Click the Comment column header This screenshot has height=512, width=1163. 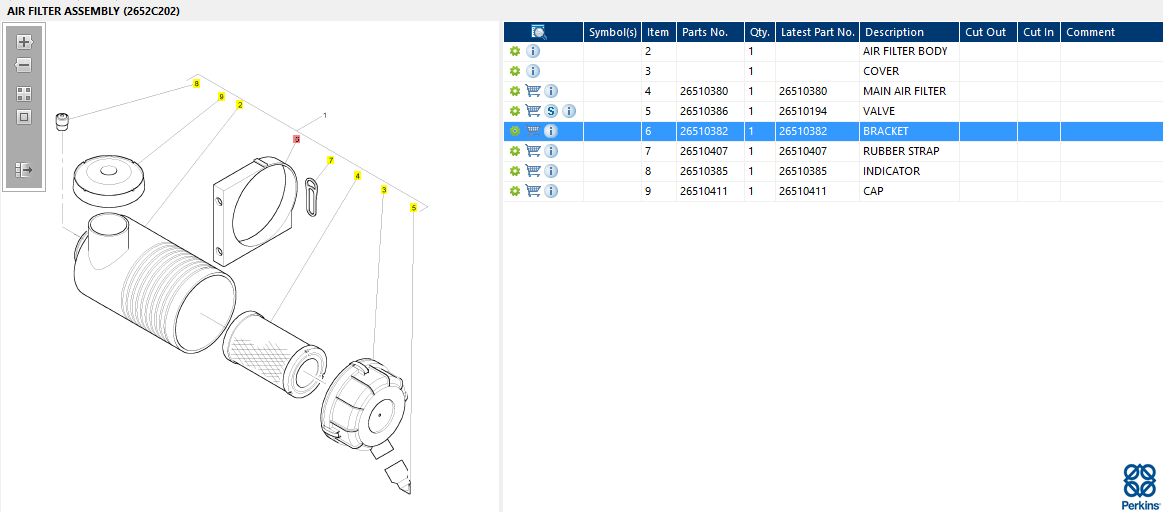click(x=1111, y=32)
